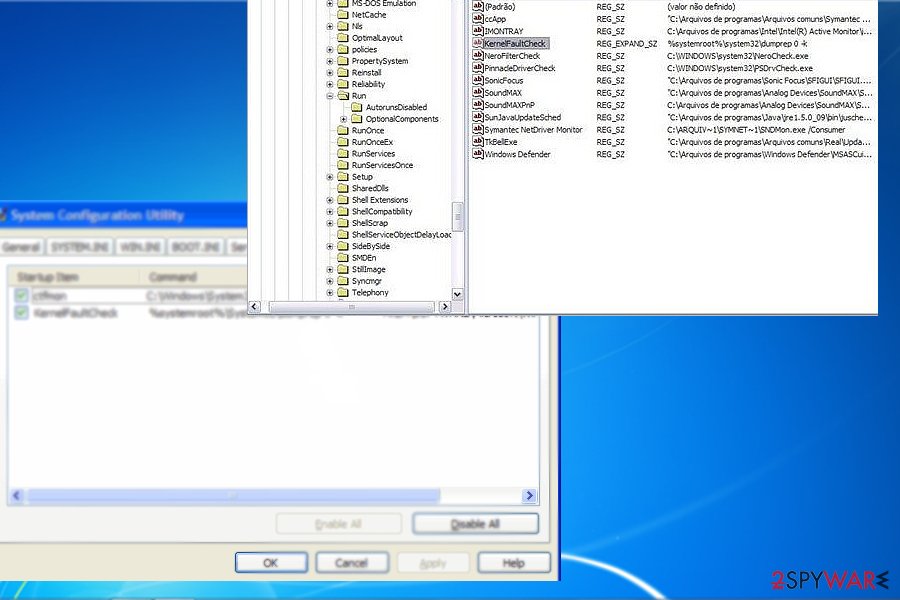Click the (Padrão) default value icon
The height and width of the screenshot is (600, 900).
click(478, 6)
